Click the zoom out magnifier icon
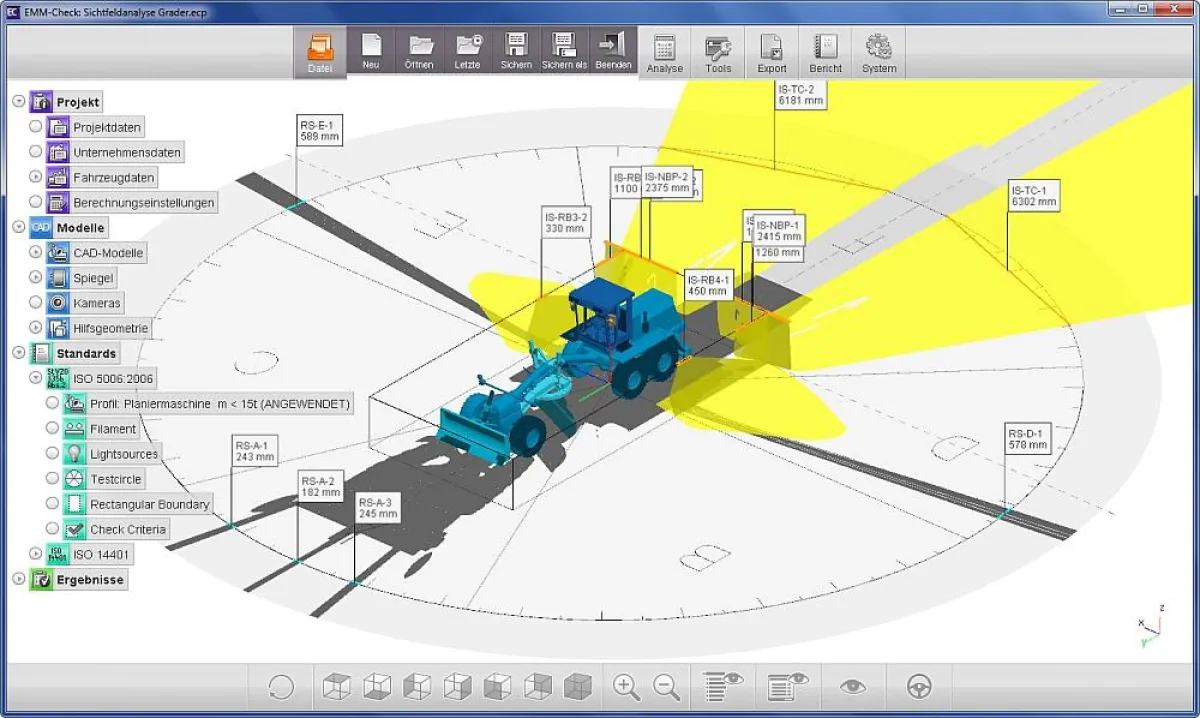Viewport: 1200px width, 718px height. pos(666,686)
